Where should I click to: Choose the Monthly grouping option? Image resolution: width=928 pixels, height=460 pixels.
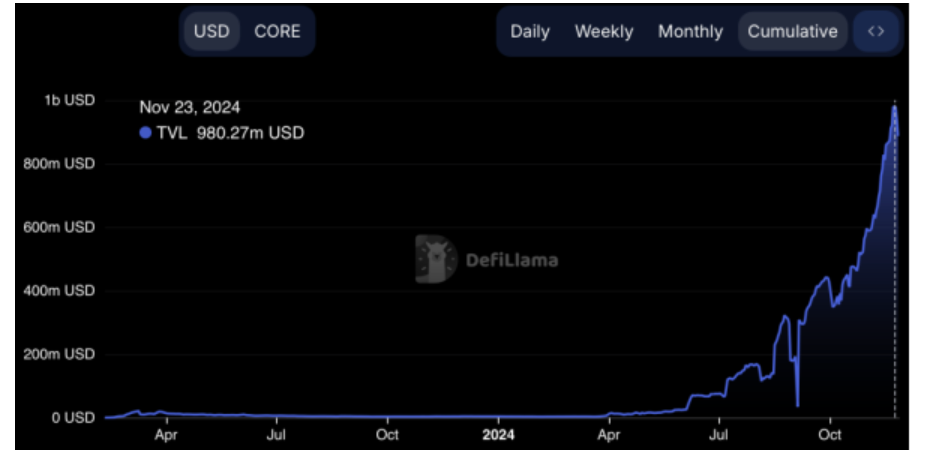click(691, 31)
